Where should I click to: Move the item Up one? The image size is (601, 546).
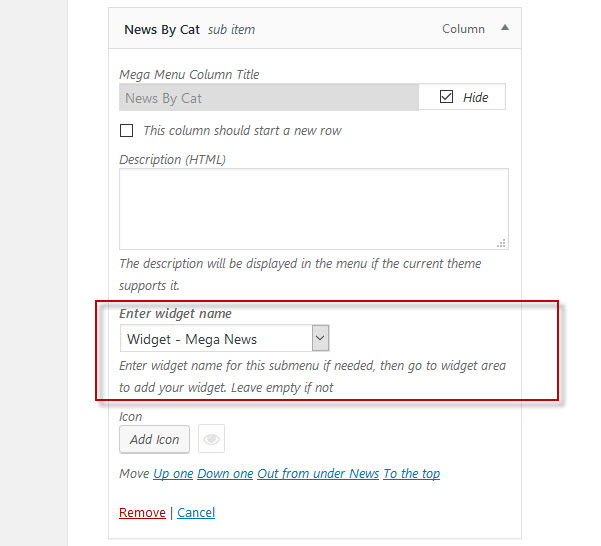[x=173, y=474]
